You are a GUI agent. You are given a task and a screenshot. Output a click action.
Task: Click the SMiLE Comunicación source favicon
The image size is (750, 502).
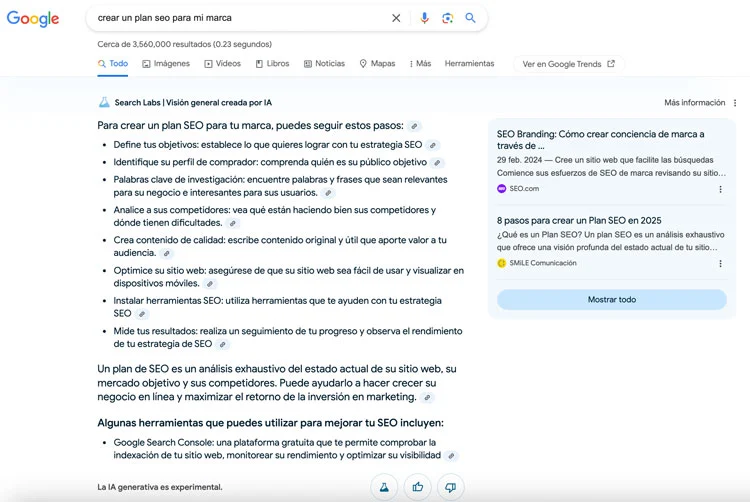(x=501, y=263)
